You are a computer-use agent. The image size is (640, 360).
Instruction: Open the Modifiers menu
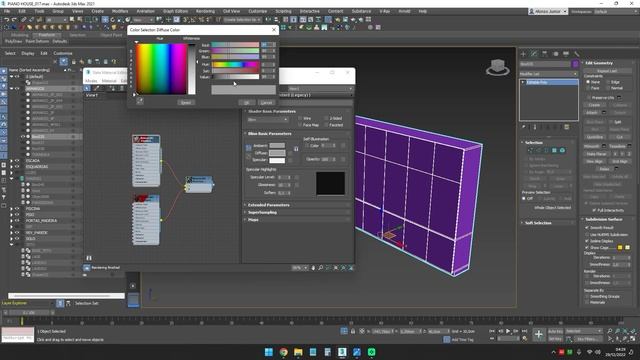coord(120,11)
